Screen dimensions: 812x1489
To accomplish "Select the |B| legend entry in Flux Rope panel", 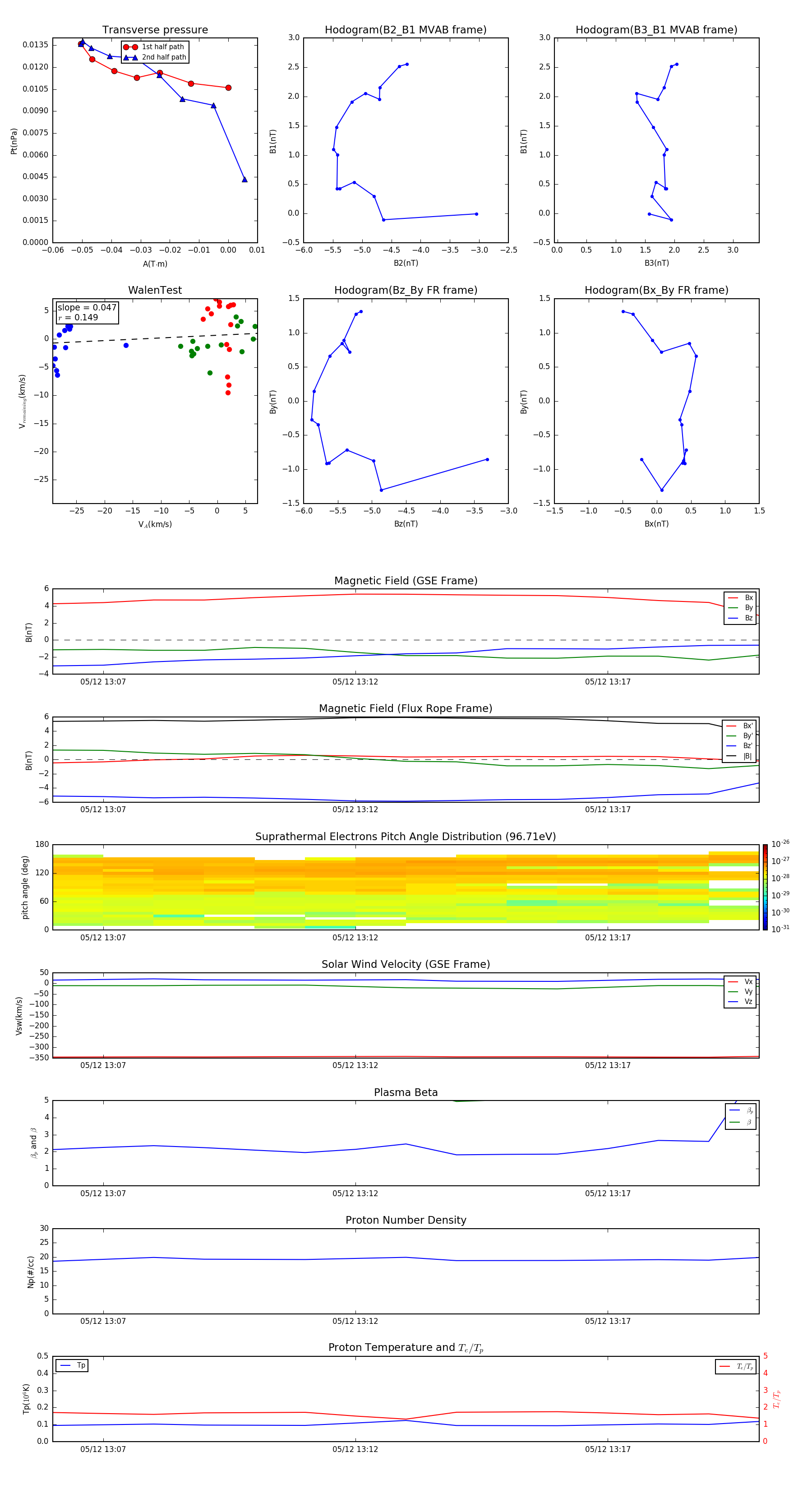I will 739,756.
